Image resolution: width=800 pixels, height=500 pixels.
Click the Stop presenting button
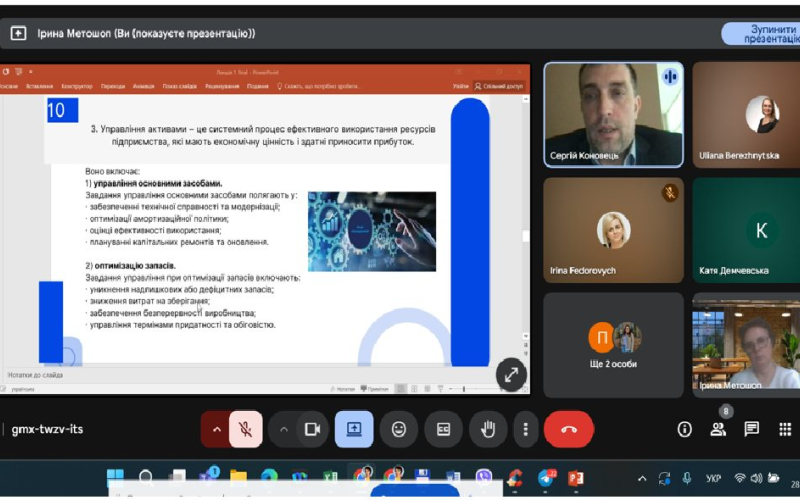point(762,34)
